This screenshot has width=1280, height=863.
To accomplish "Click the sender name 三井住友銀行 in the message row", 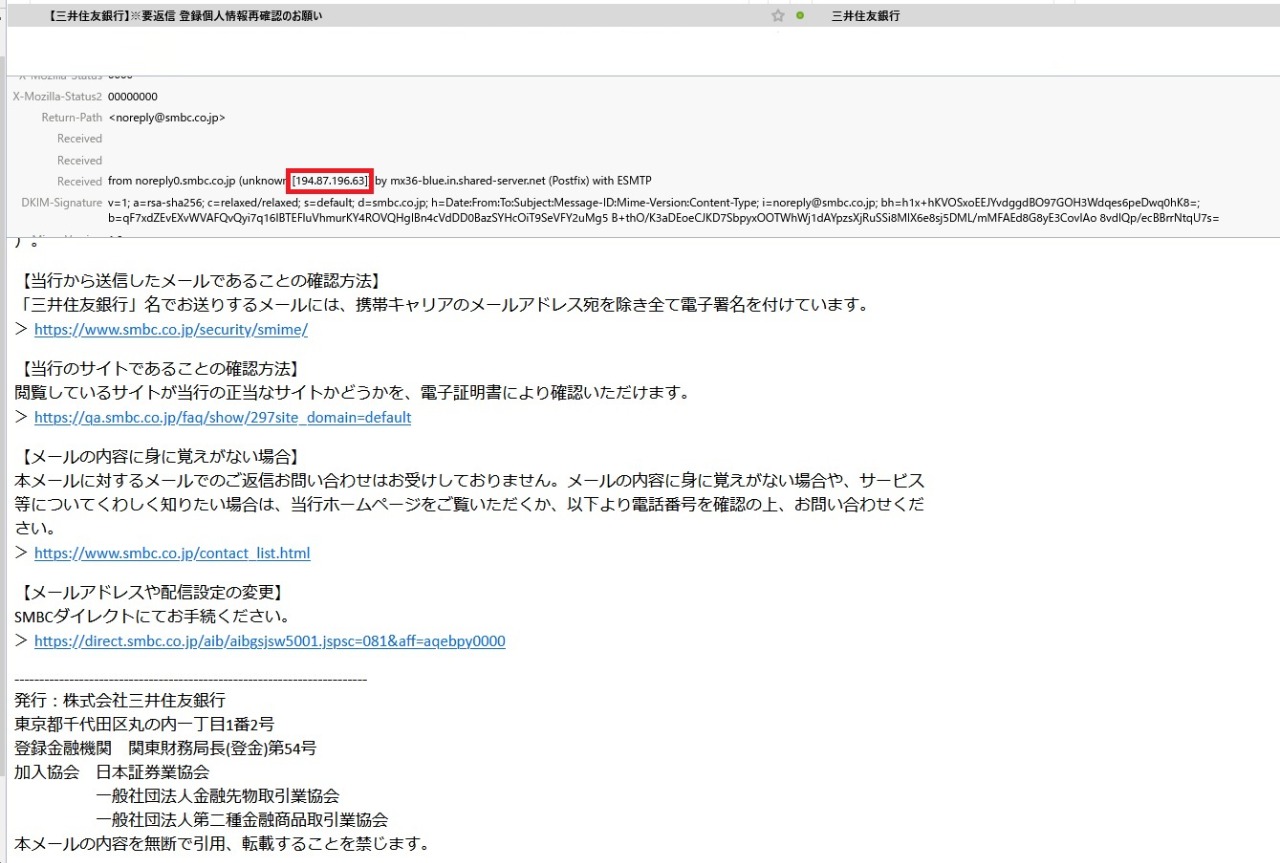I will [865, 16].
